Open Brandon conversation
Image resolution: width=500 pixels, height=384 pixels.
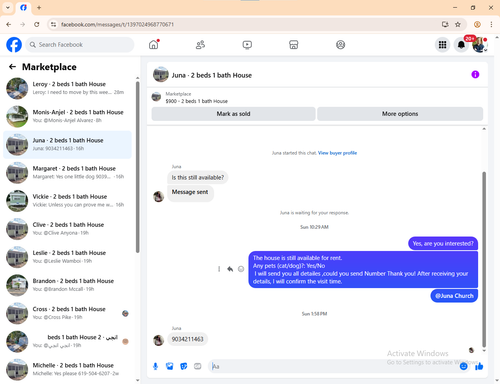[67, 285]
